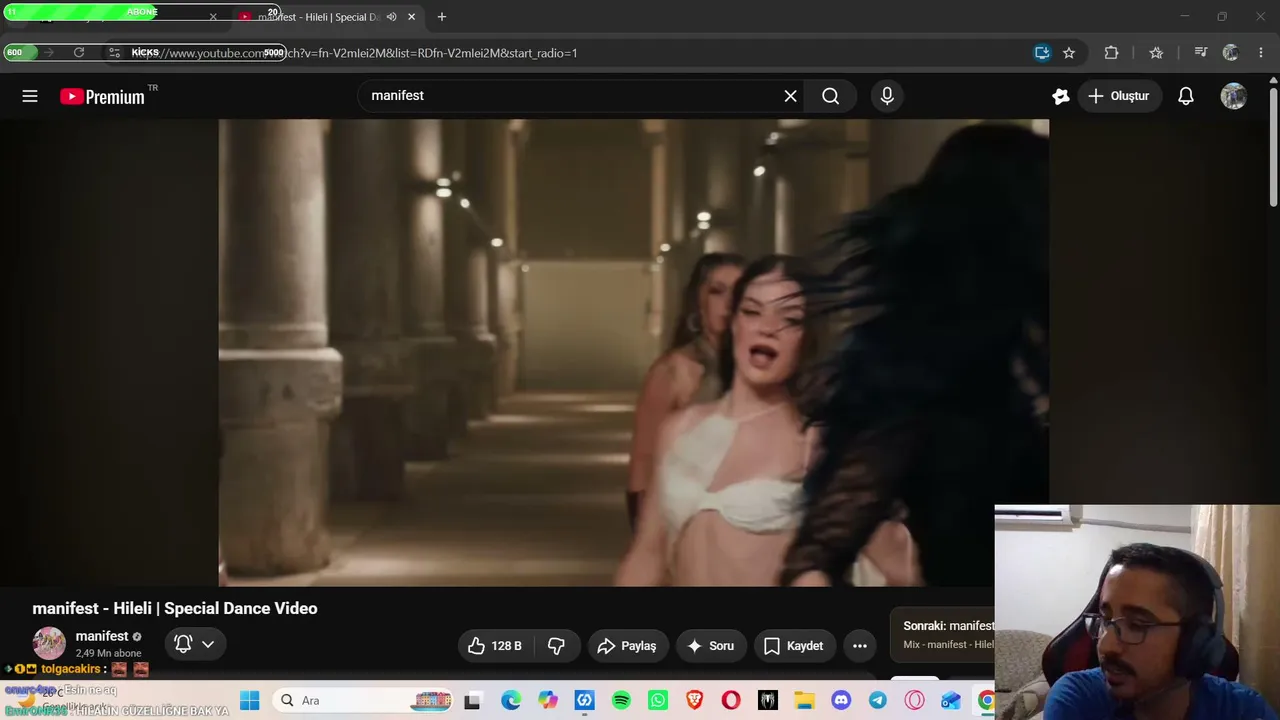Launch Brave browser from taskbar
This screenshot has height=720, width=1280.
(695, 701)
